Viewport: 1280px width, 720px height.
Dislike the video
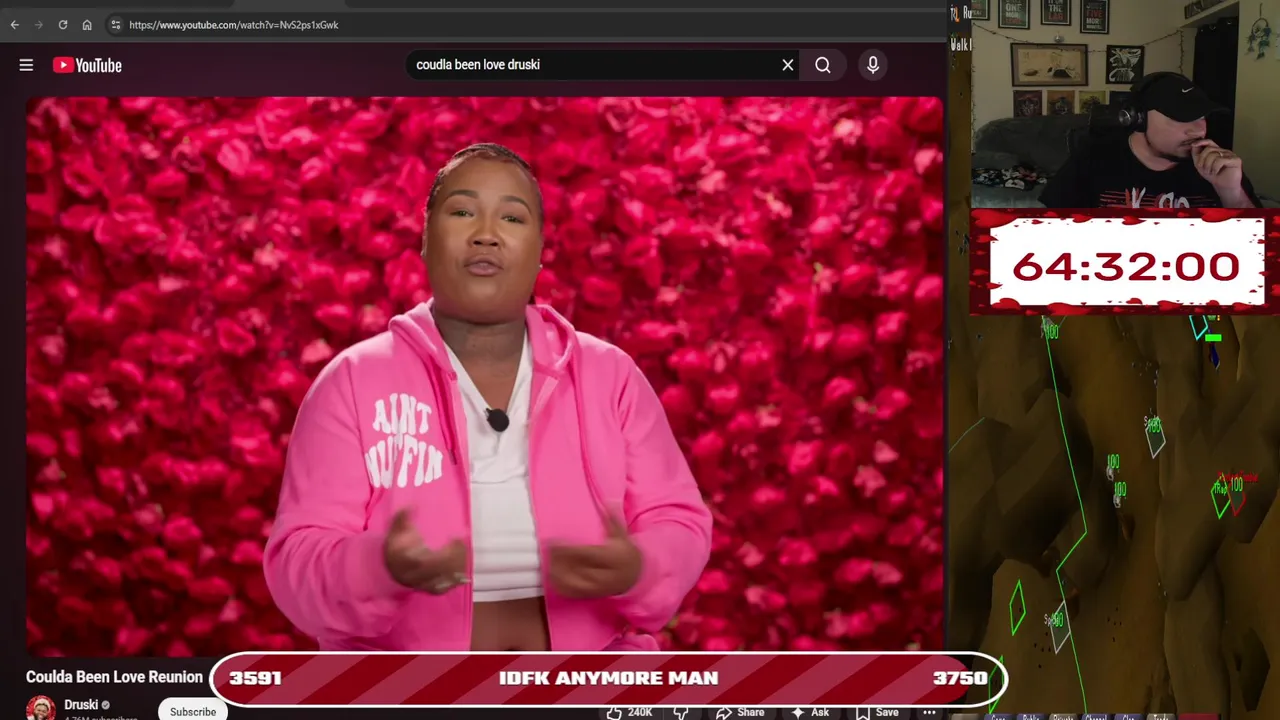[681, 712]
